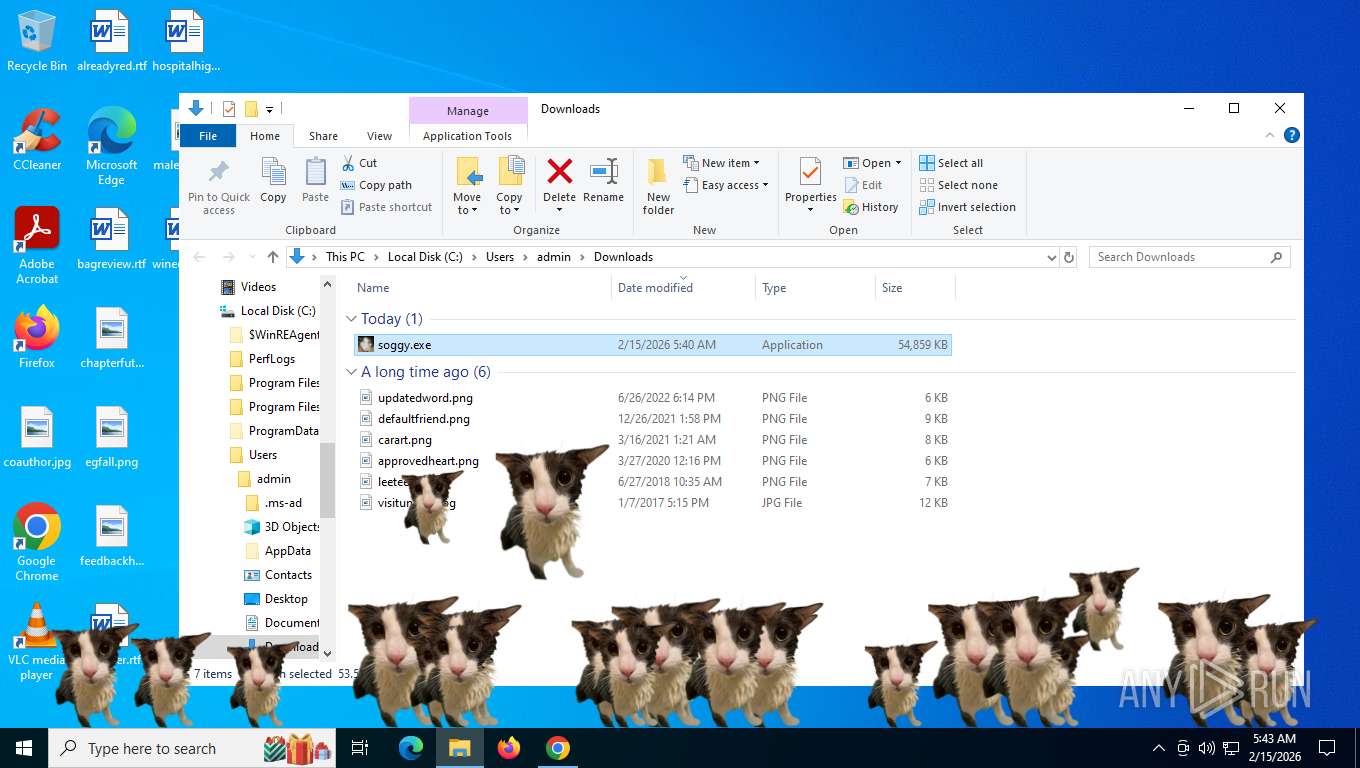Collapse the A long time ago group
The height and width of the screenshot is (768, 1360).
pos(351,372)
